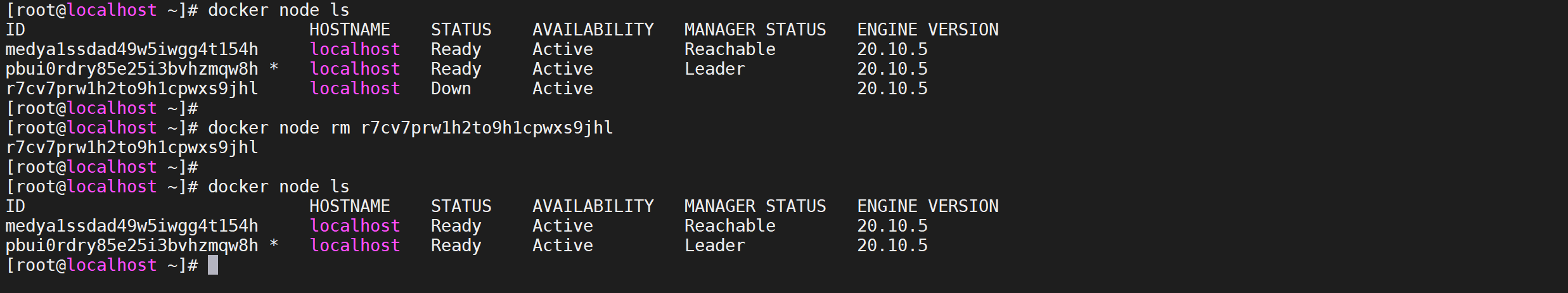
Task: Click "Reachable" in the final node listing
Action: (729, 226)
